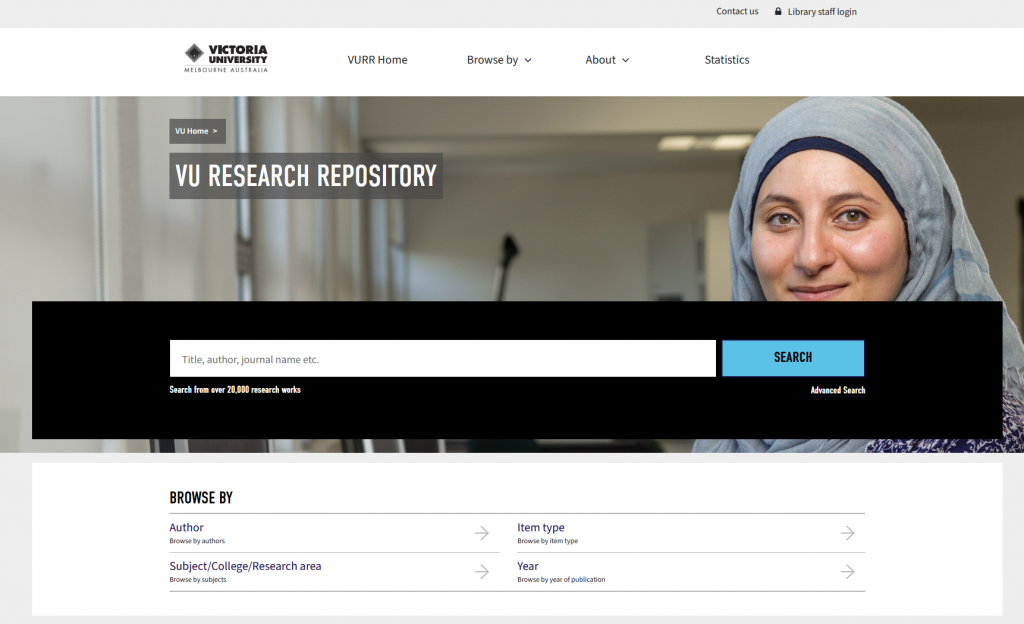This screenshot has height=624, width=1024.
Task: Click the VU RESEARCH REPOSITORY heading
Action: (306, 176)
